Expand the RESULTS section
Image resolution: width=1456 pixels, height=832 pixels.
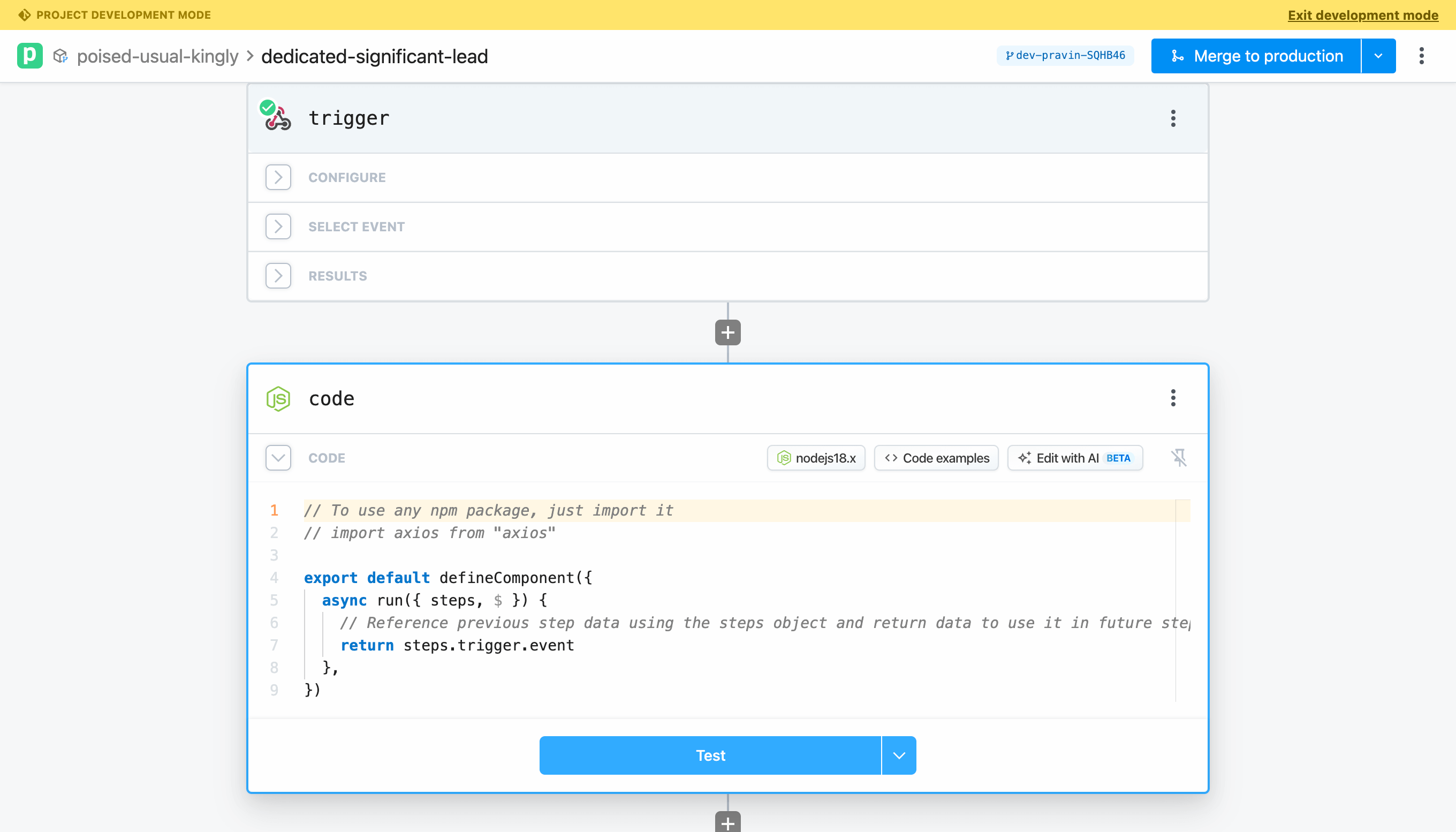coord(278,275)
